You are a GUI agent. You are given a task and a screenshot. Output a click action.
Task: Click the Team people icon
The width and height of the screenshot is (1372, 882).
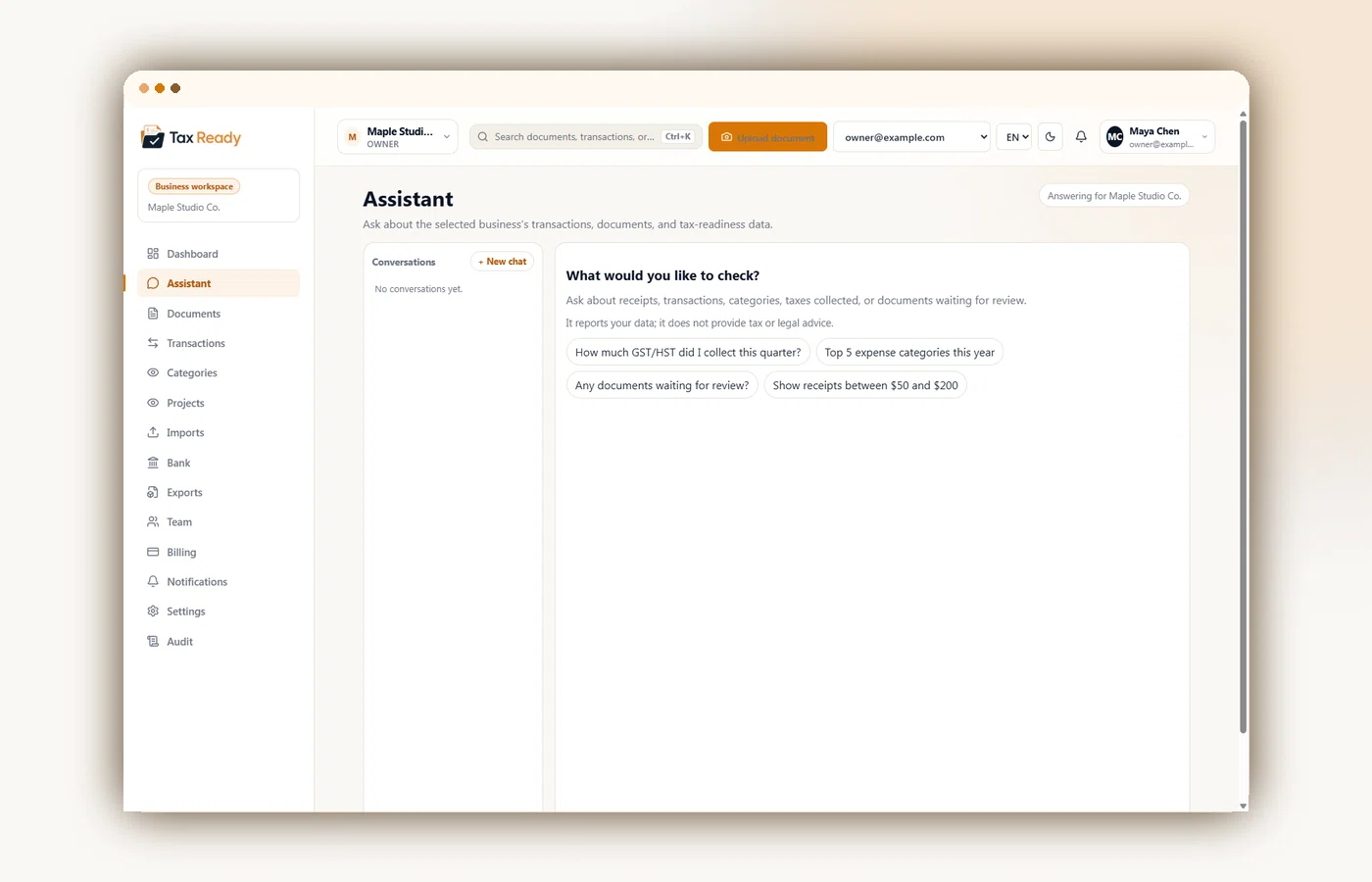point(153,521)
